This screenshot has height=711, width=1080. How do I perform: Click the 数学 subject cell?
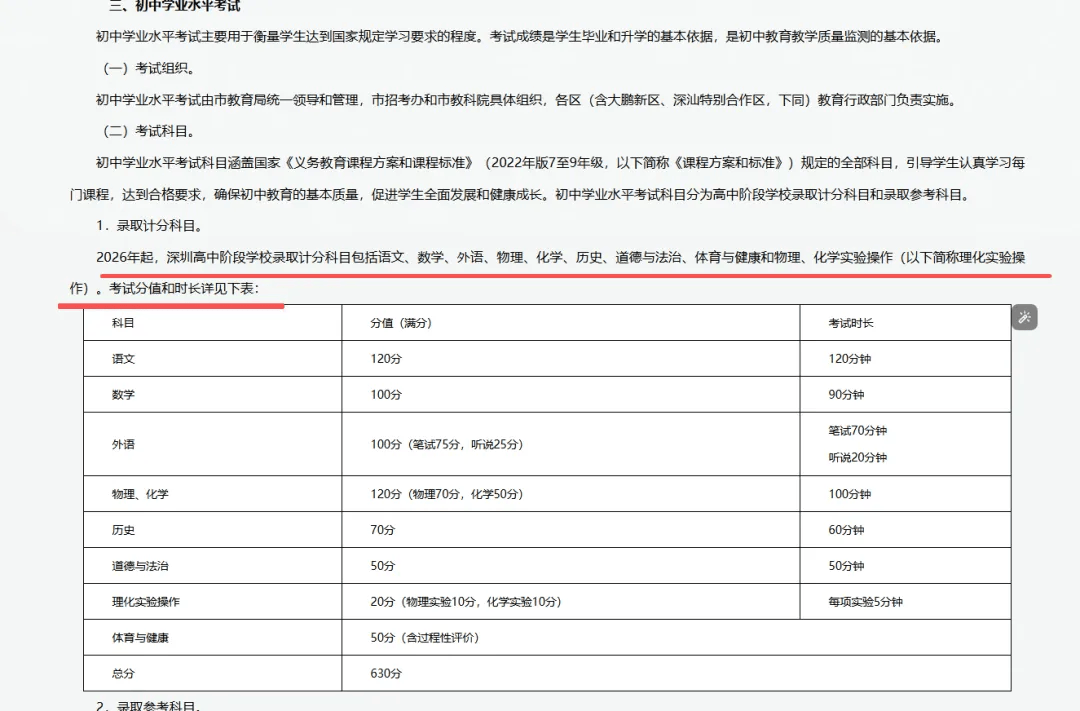coord(212,394)
